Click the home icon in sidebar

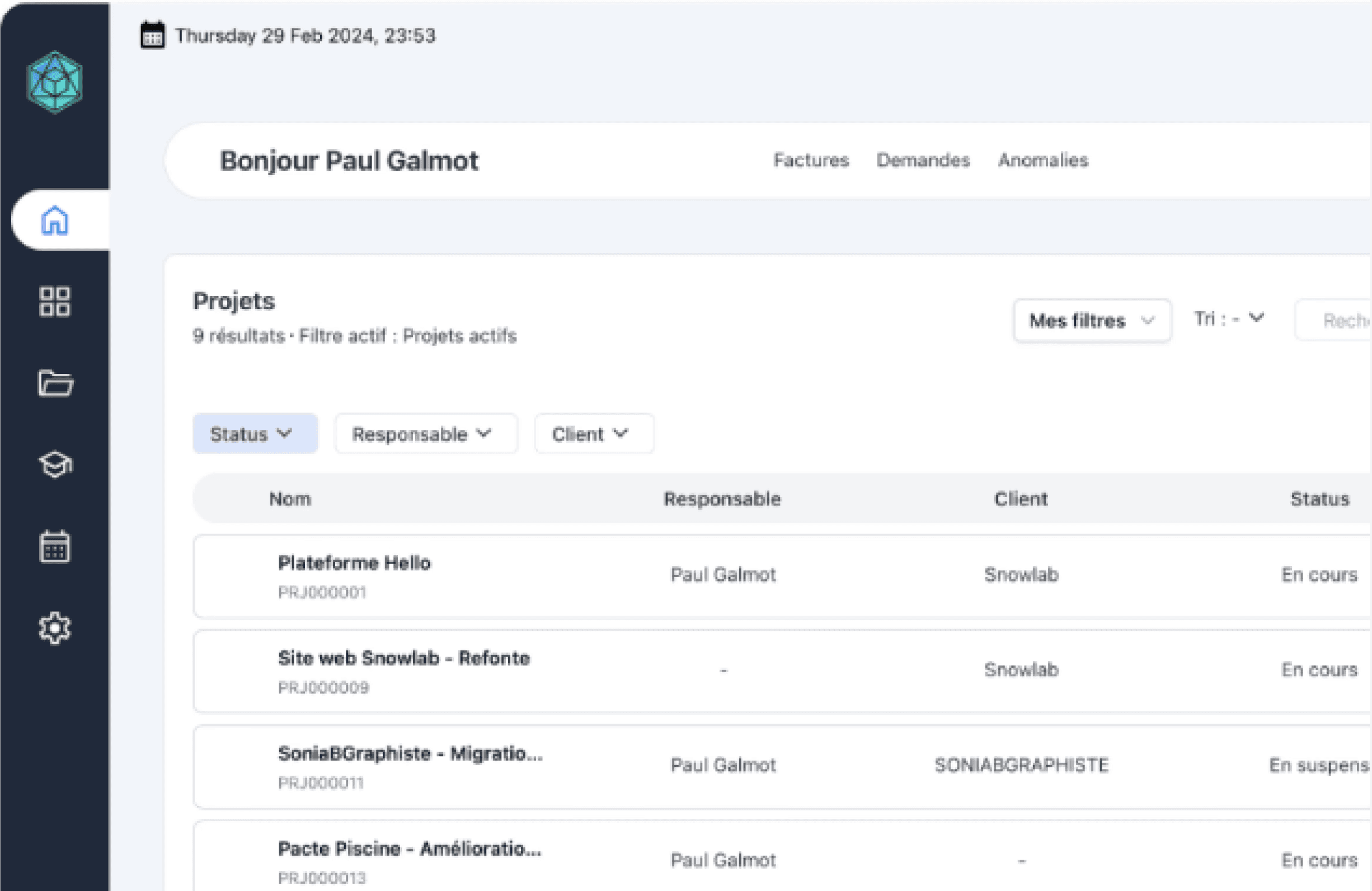[x=55, y=221]
